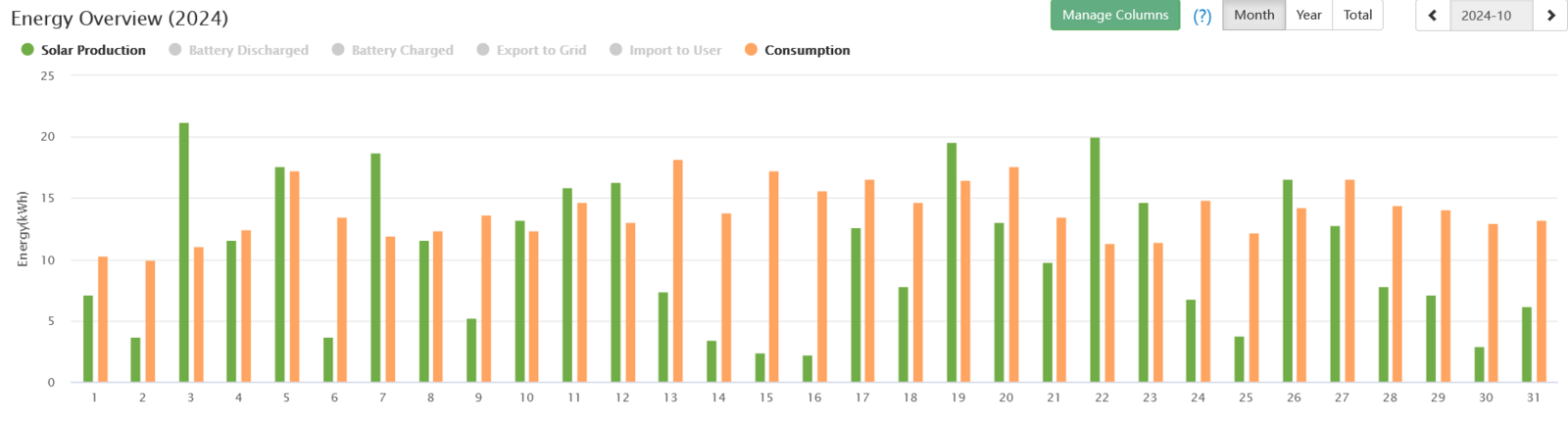This screenshot has width=1568, height=421.
Task: Click the green solar bar for day 19
Action: [952, 262]
